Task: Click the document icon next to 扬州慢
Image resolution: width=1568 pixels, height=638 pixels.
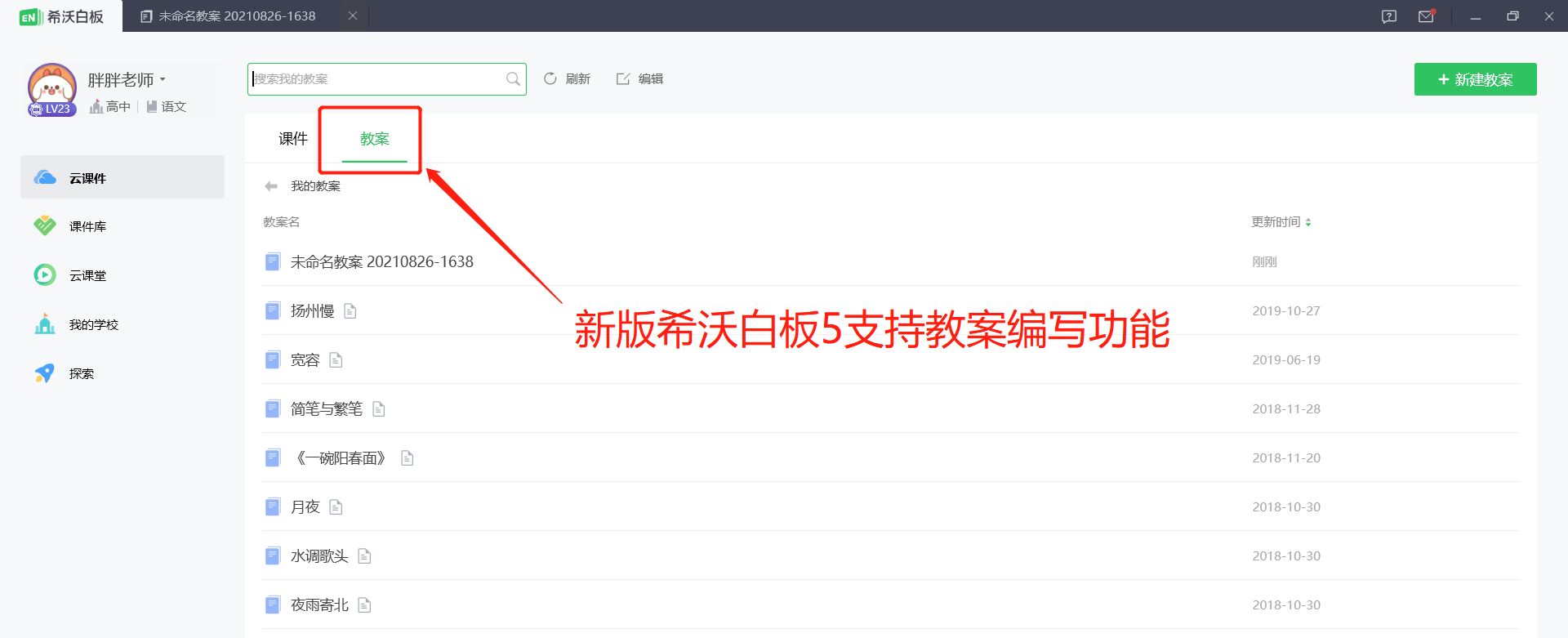Action: click(350, 310)
